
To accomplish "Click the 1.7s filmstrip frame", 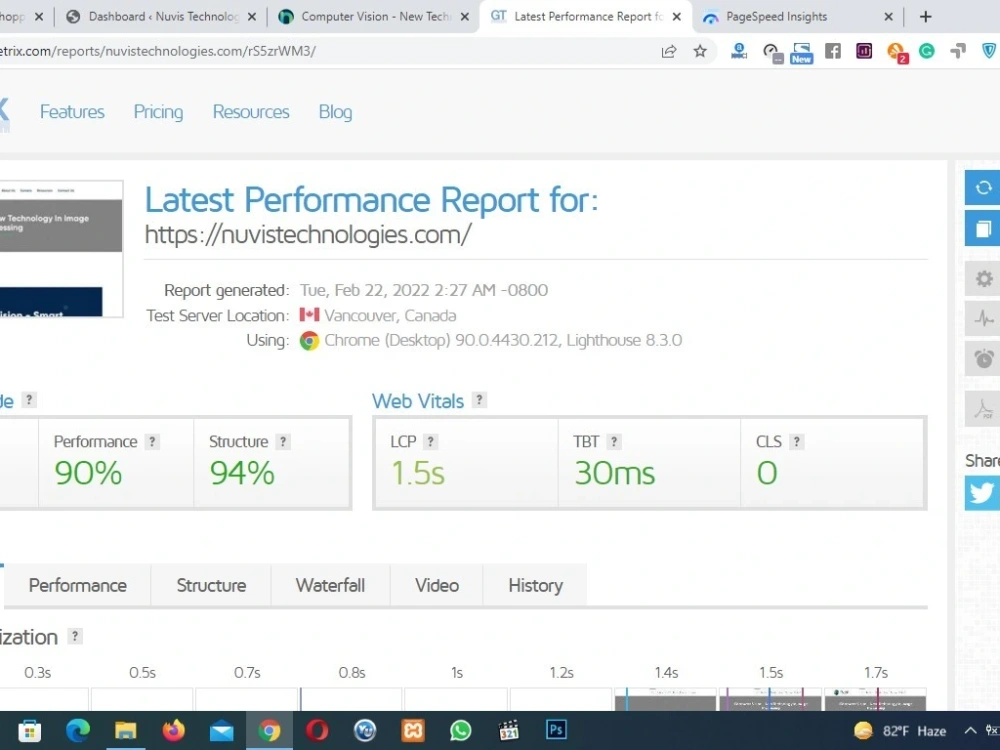I will click(x=875, y=699).
